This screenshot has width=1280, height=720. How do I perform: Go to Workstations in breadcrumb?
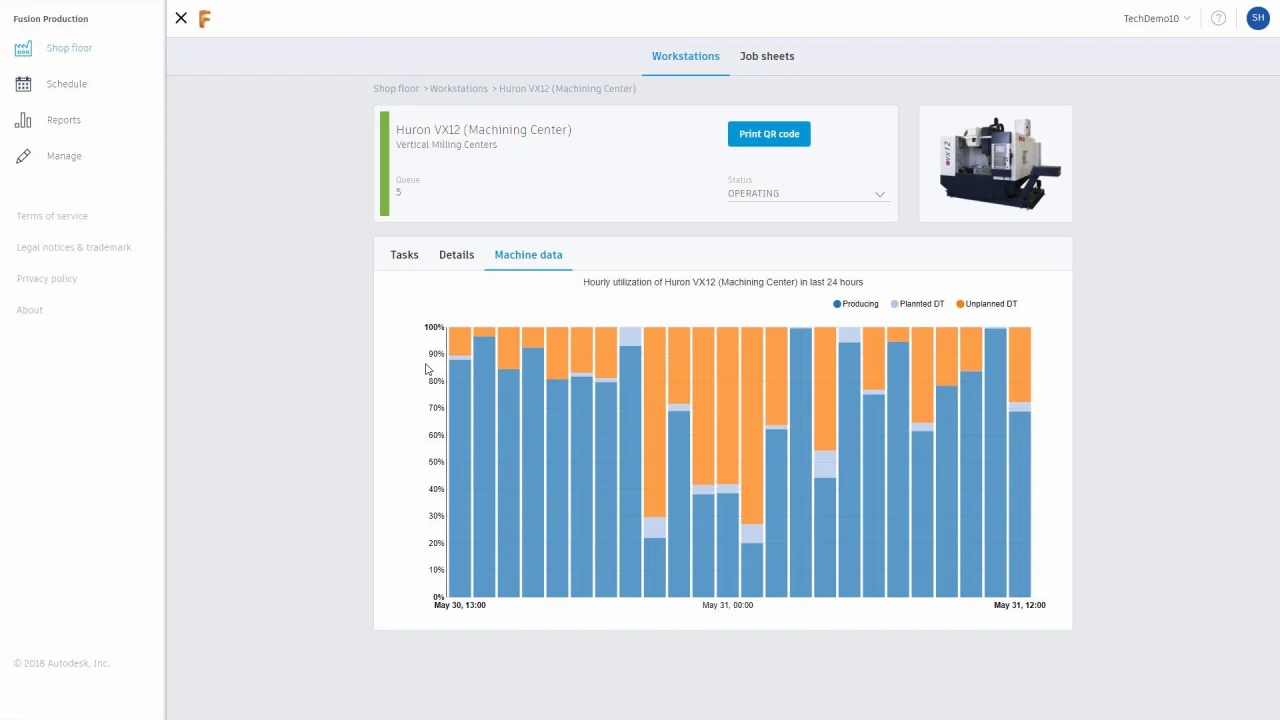pos(459,89)
